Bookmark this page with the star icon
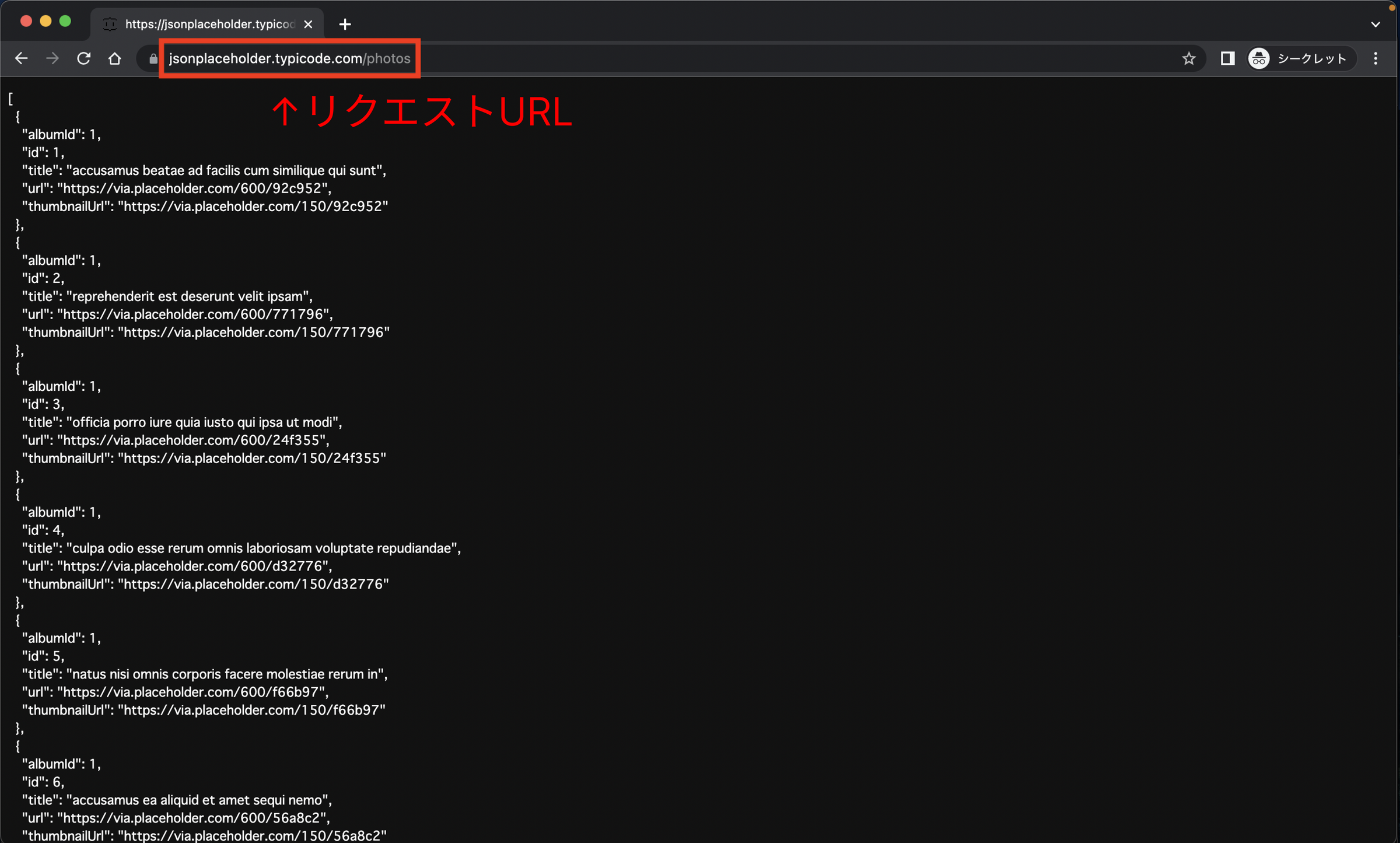This screenshot has width=1400, height=843. click(1189, 58)
